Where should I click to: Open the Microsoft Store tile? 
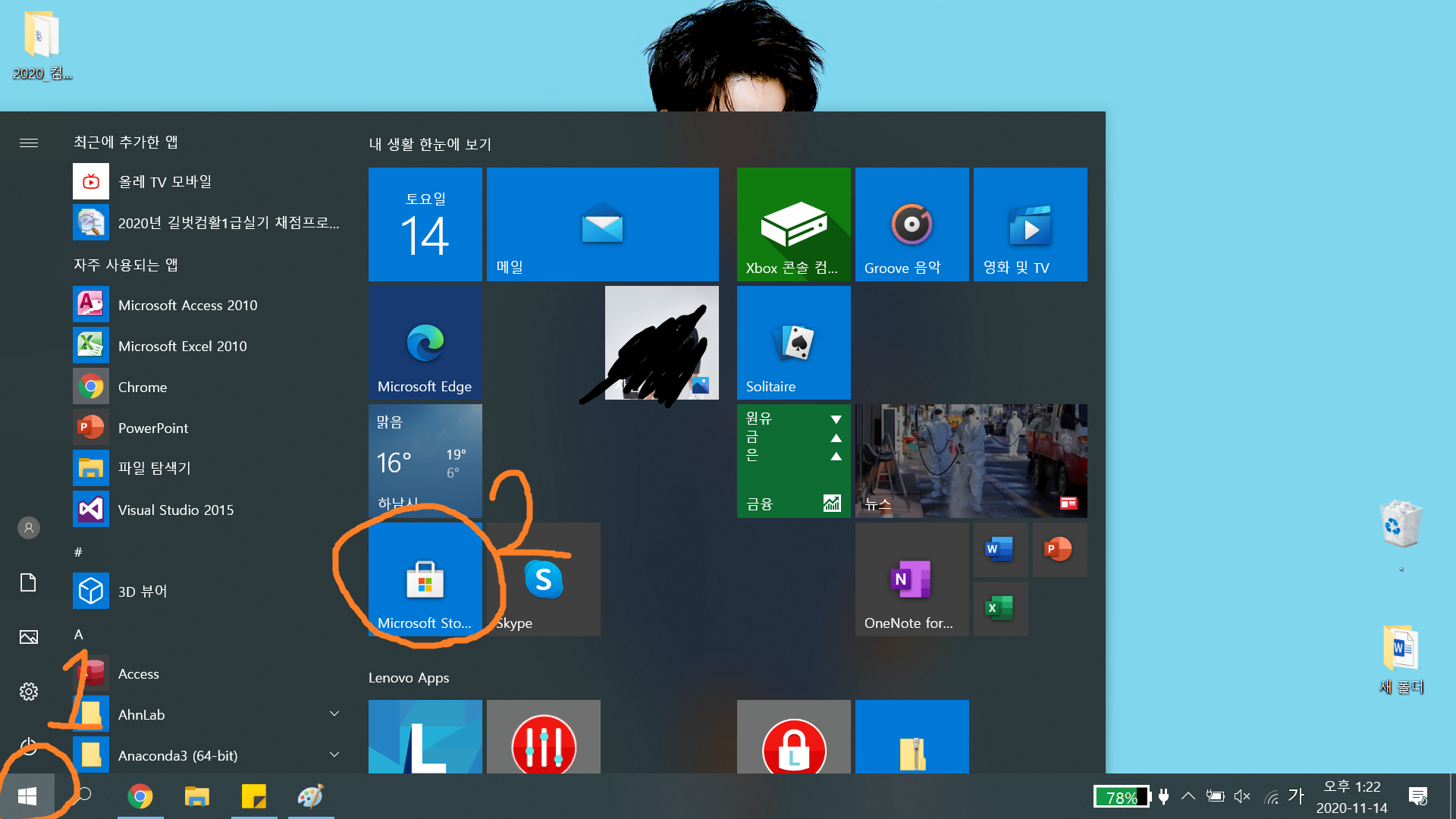pyautogui.click(x=425, y=579)
